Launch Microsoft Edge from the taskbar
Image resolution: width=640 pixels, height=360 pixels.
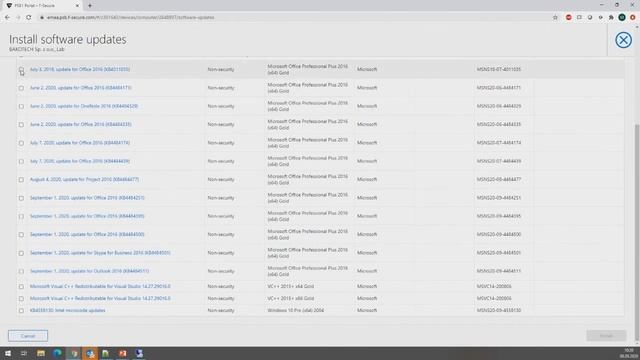pos(57,353)
